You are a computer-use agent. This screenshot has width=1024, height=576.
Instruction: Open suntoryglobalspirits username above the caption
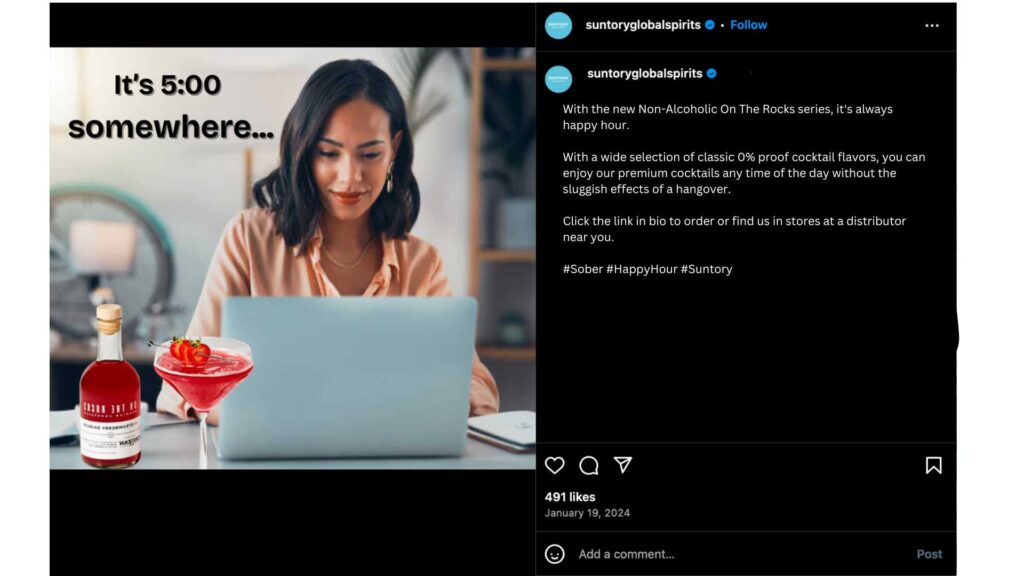645,73
